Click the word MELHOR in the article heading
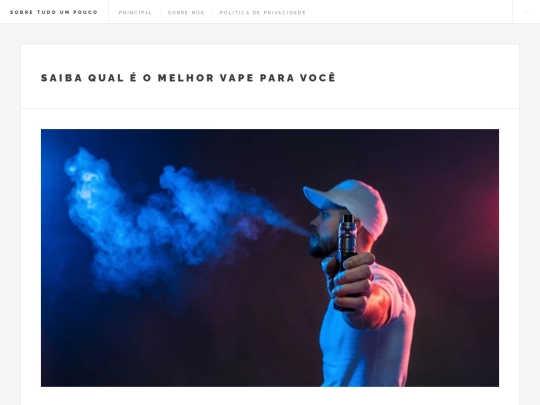 pos(186,78)
